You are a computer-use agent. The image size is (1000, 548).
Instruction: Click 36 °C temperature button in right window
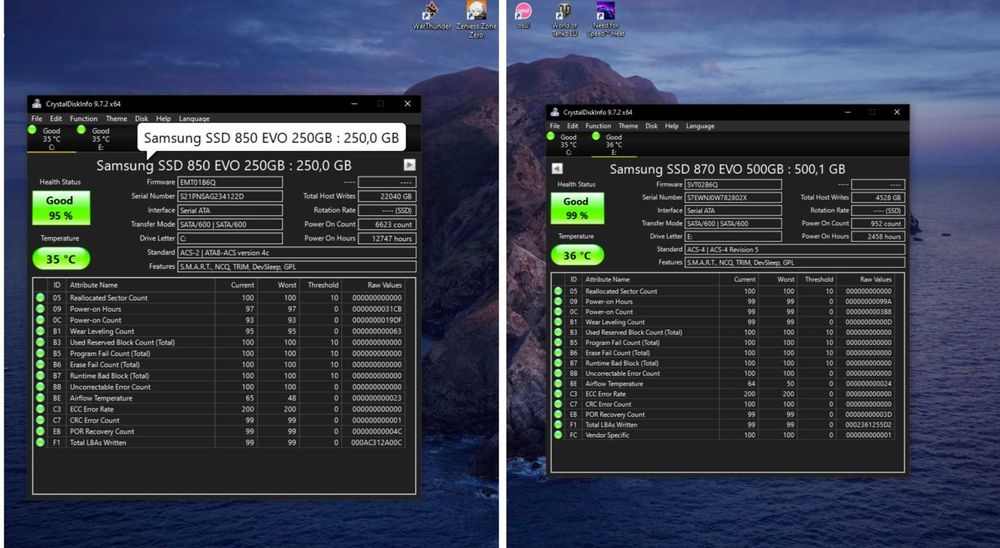pyautogui.click(x=577, y=255)
